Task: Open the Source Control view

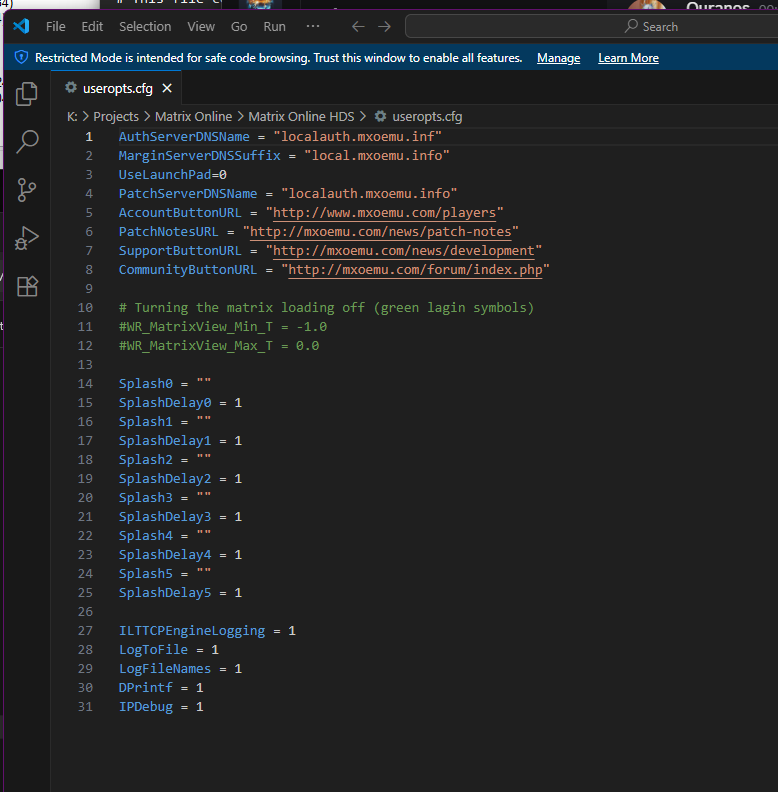Action: pos(27,190)
